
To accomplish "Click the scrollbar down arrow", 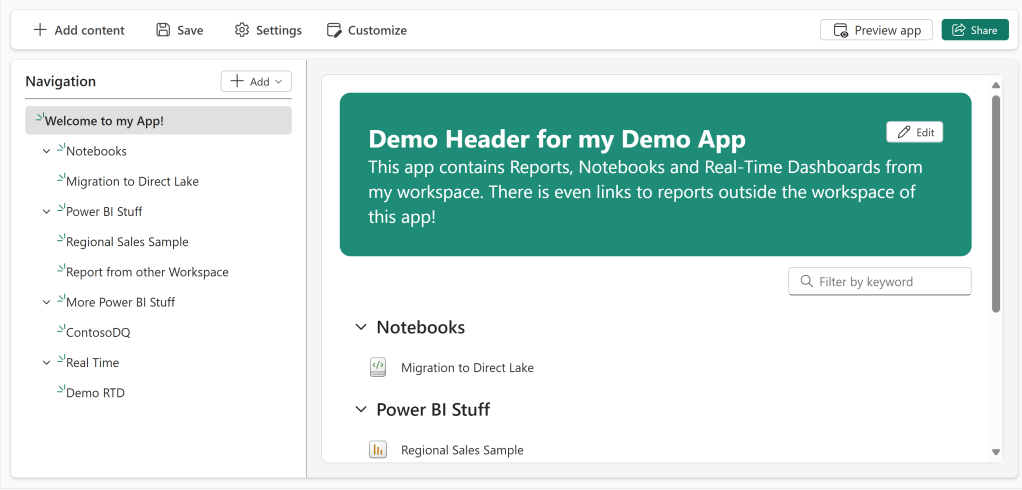I will pos(995,452).
